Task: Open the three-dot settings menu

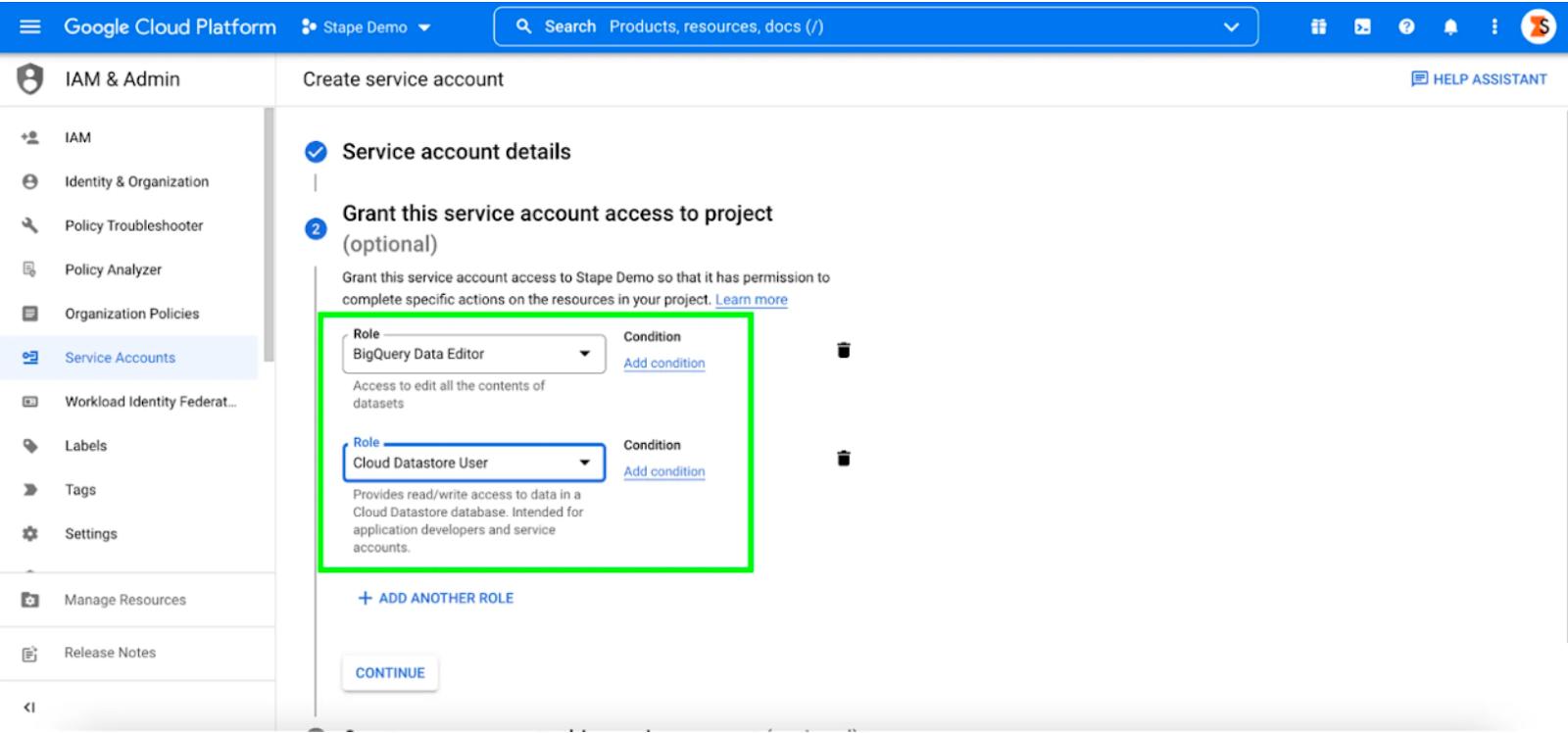Action: click(x=1494, y=26)
